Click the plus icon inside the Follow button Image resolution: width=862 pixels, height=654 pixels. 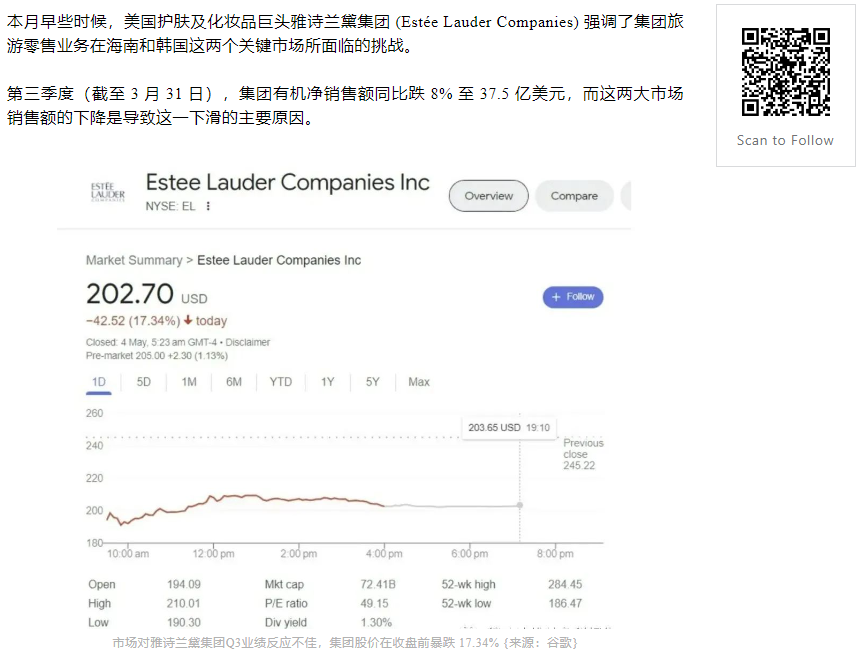556,297
